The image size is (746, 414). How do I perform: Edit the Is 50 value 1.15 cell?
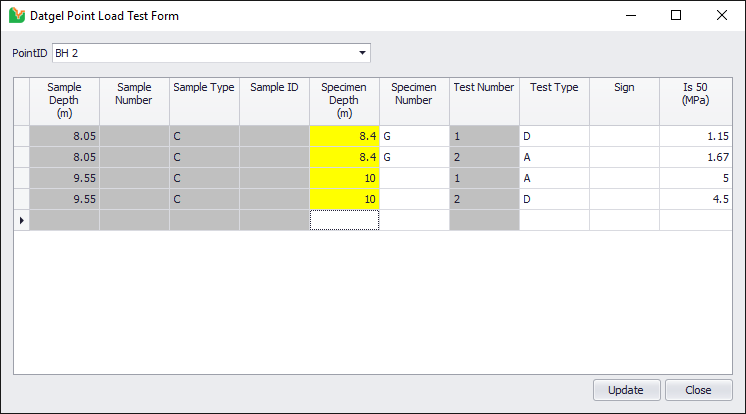pos(695,136)
